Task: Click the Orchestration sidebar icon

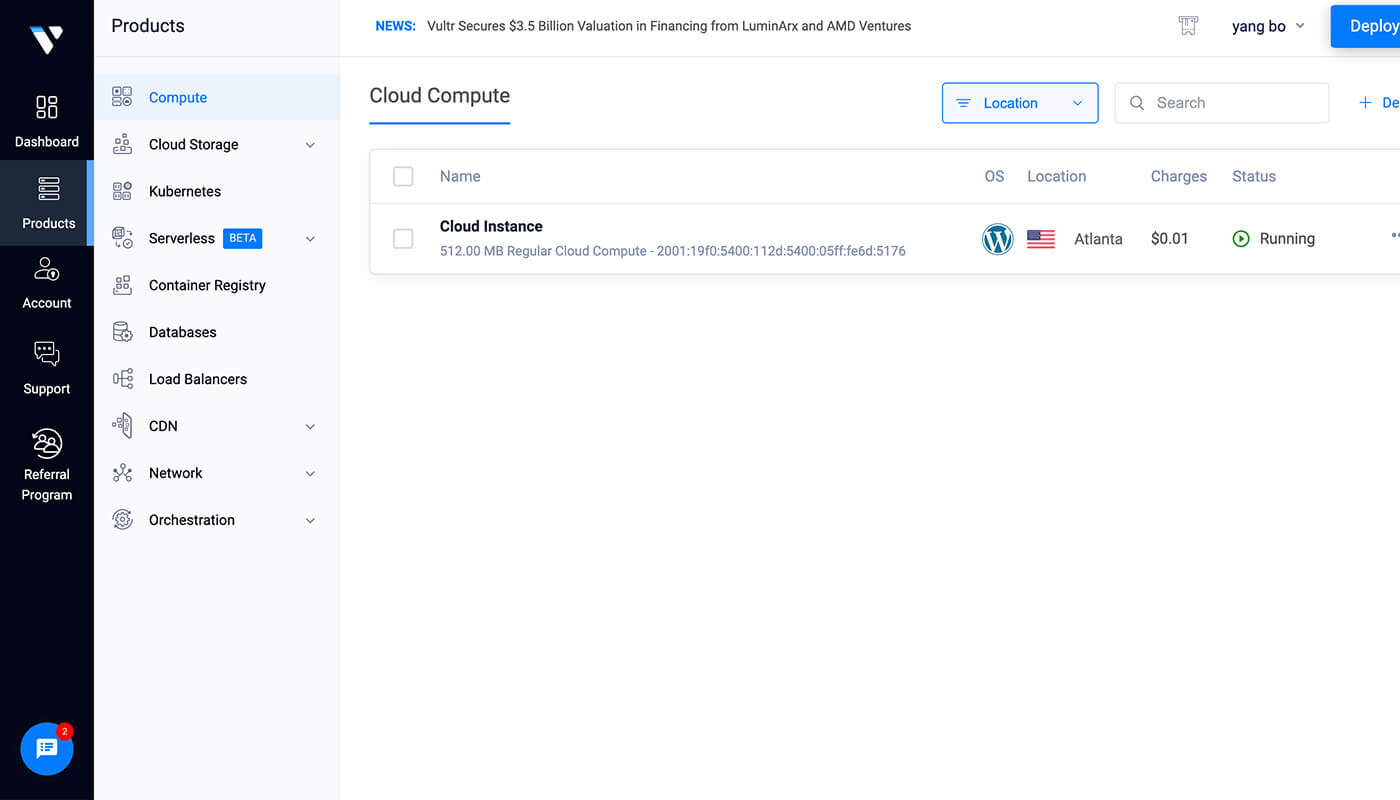Action: point(122,520)
